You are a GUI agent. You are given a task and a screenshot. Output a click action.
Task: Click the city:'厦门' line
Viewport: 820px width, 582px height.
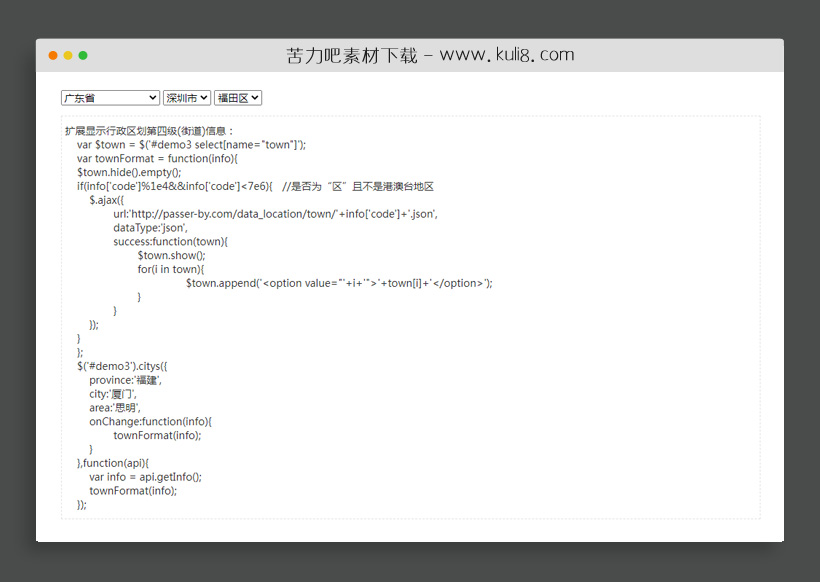[113, 394]
